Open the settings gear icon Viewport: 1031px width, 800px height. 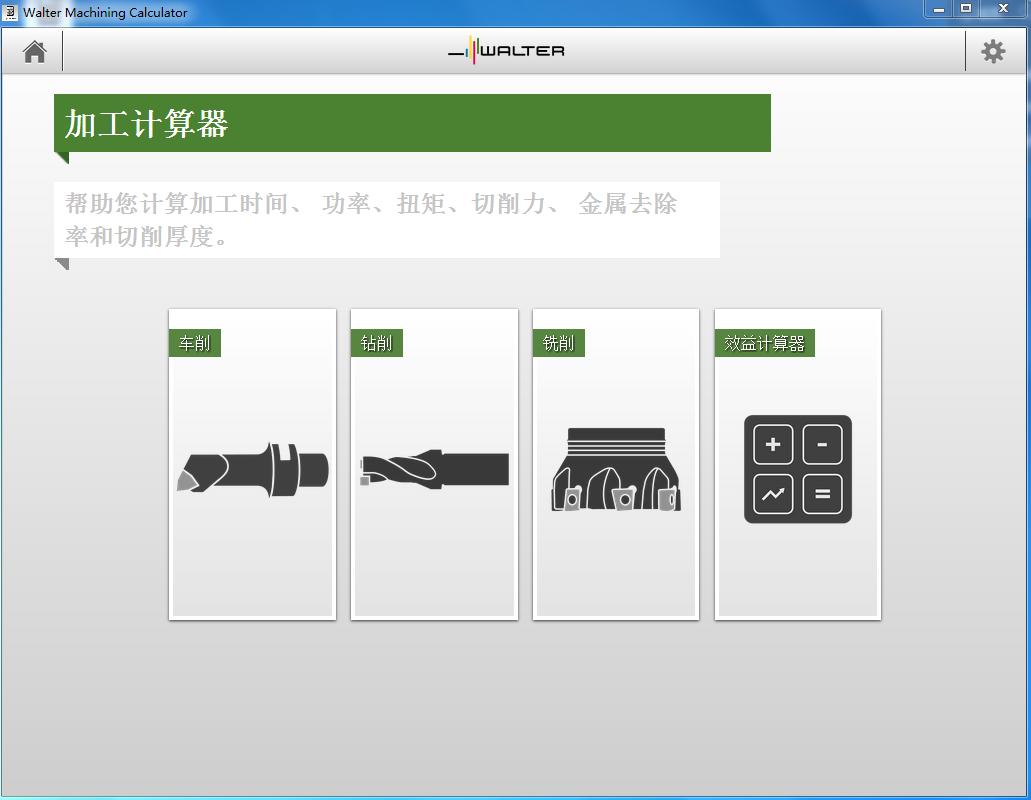pos(992,50)
